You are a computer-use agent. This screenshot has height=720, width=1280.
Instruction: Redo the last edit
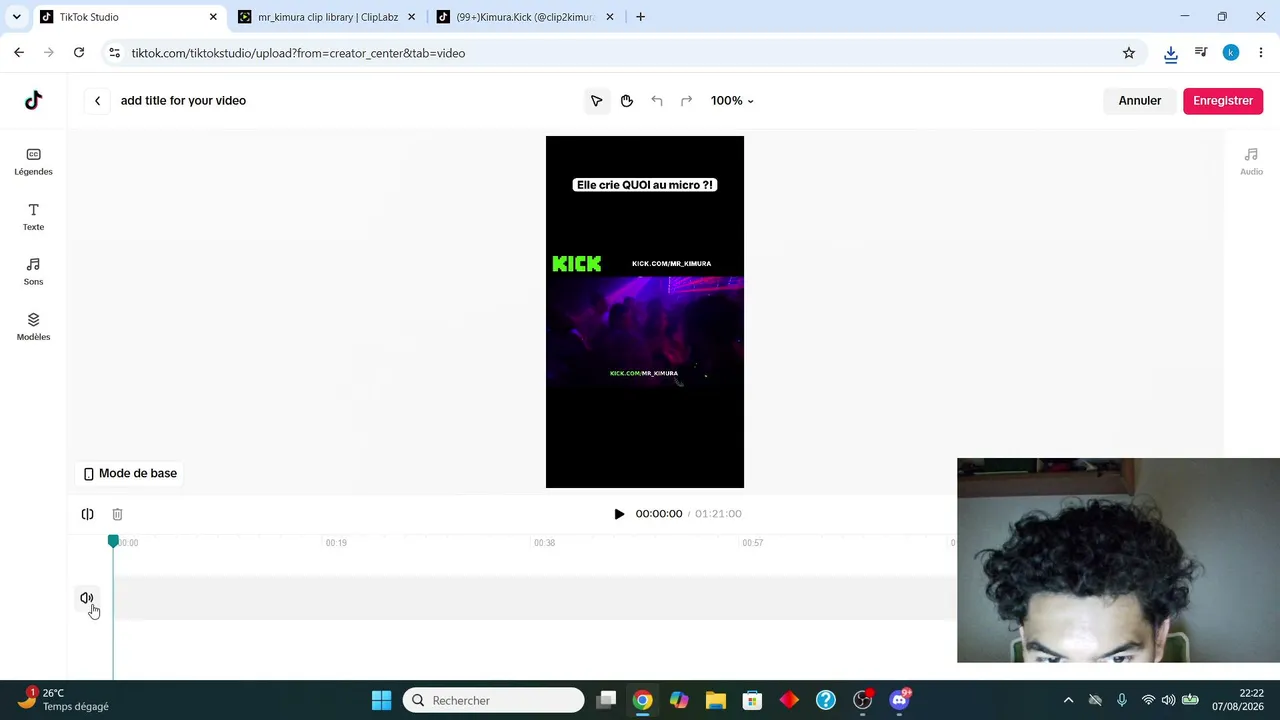[686, 101]
